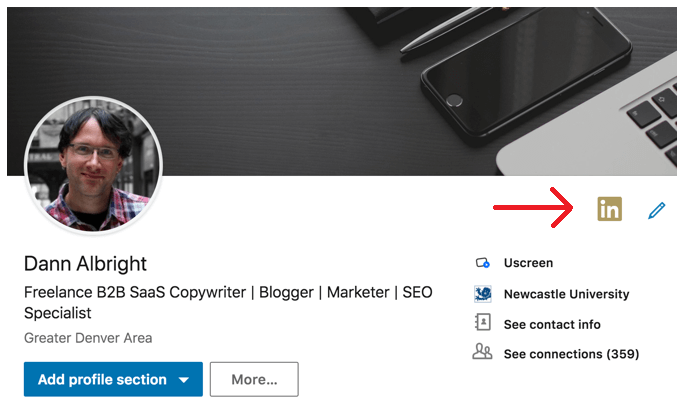690x414 pixels.
Task: Open Dann Albright's profile photo
Action: [93, 165]
